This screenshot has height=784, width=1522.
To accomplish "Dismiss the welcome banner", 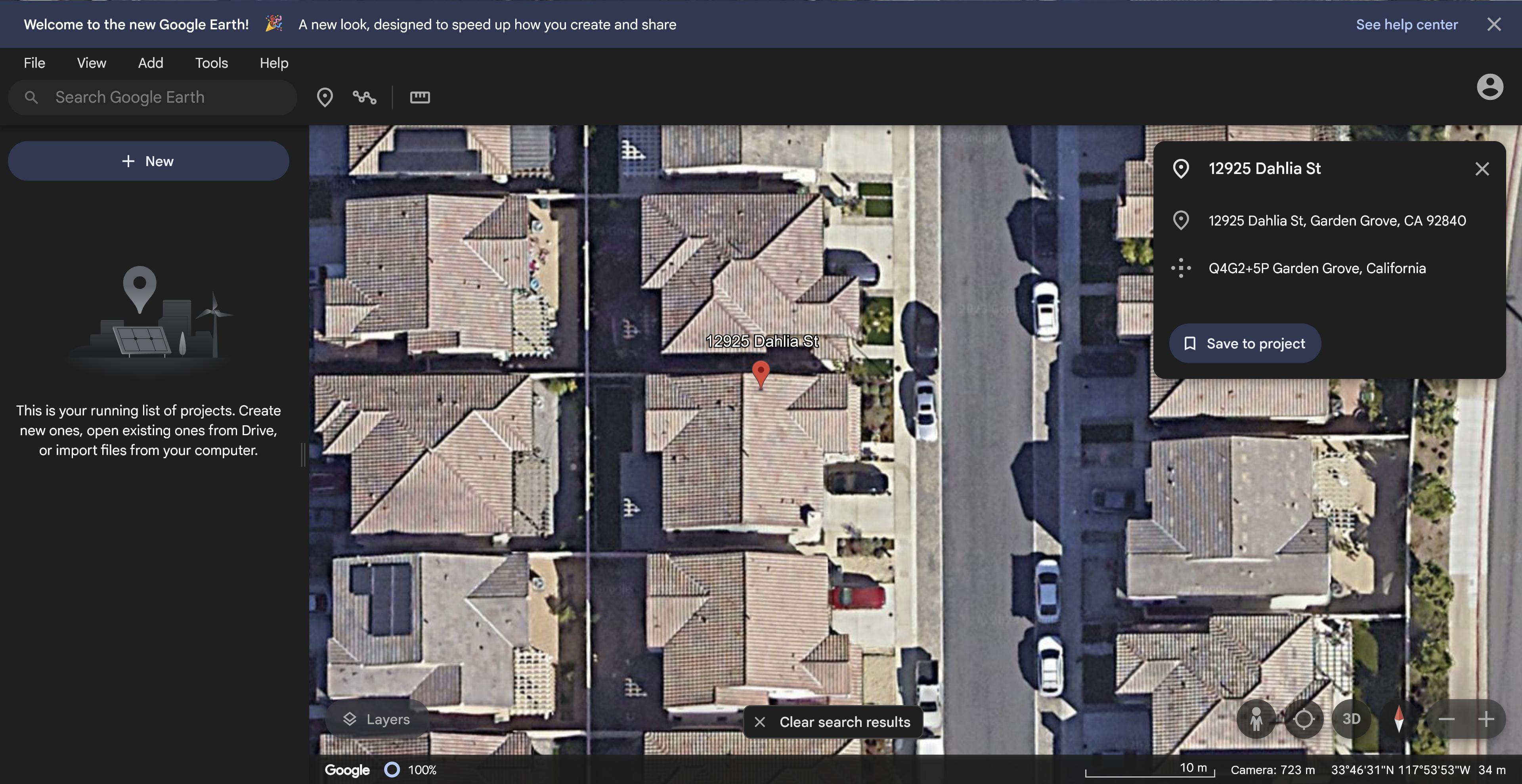I will pos(1494,24).
